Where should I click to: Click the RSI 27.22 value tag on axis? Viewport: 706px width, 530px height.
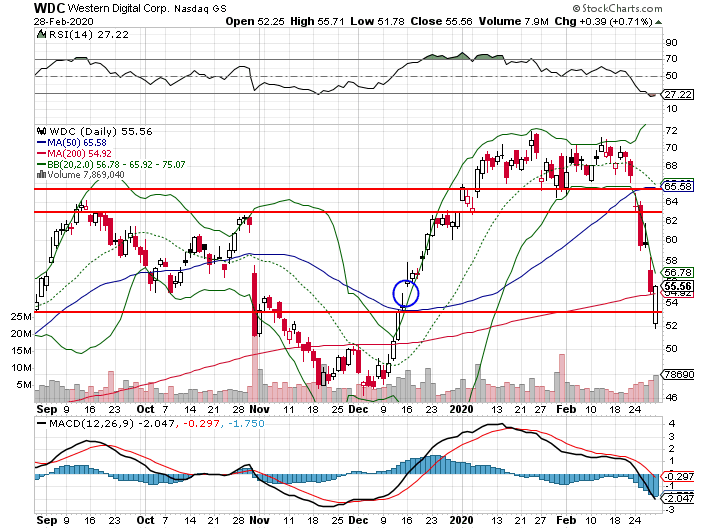click(678, 95)
